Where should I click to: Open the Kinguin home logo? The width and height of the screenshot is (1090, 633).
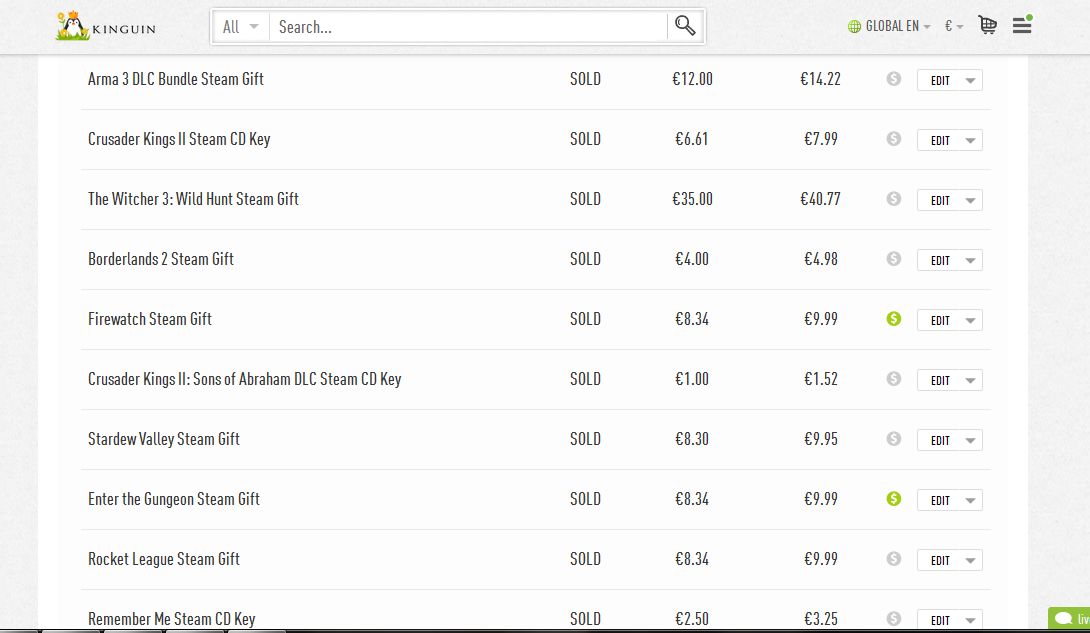tap(106, 26)
